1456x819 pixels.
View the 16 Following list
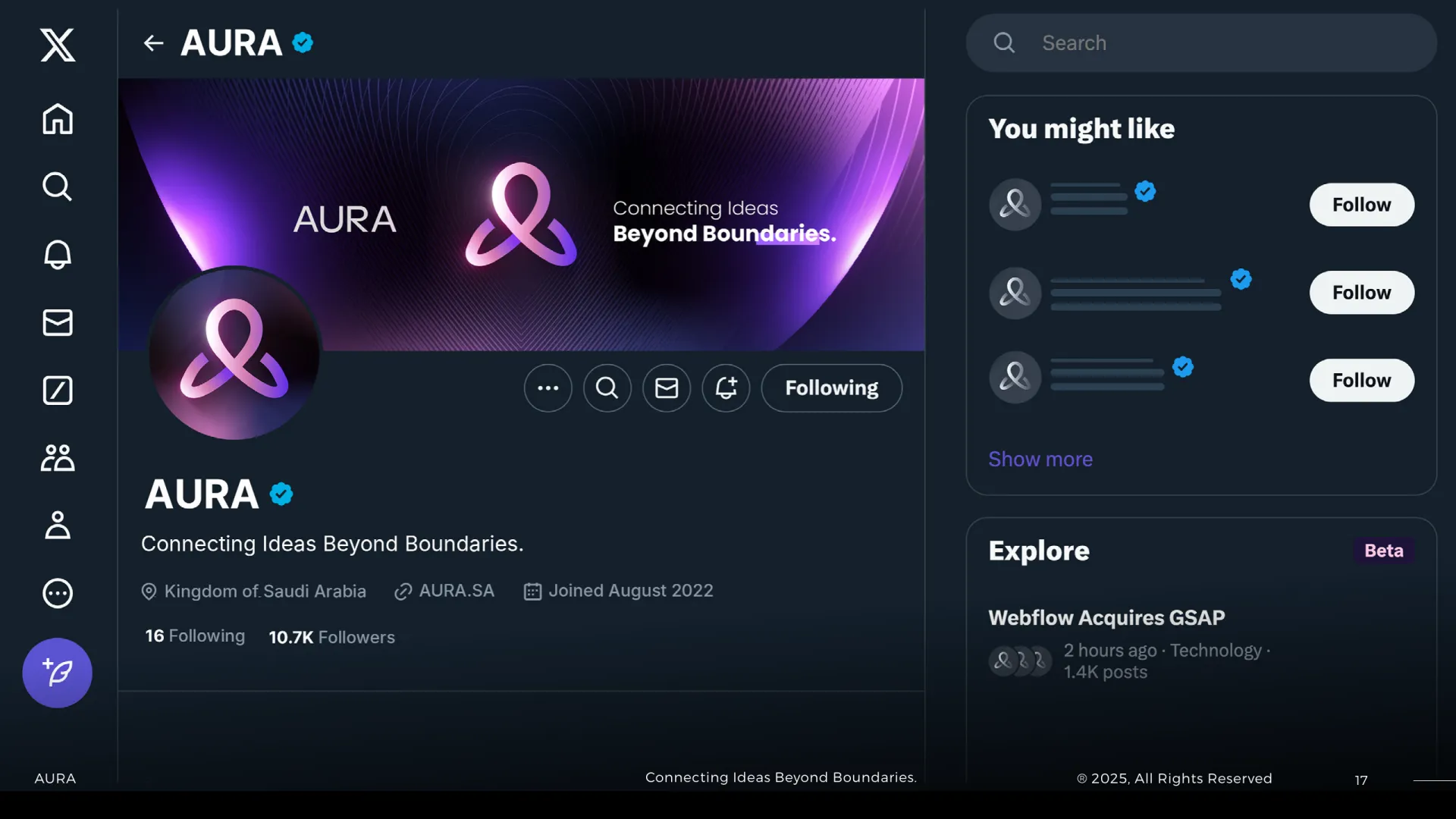[195, 636]
